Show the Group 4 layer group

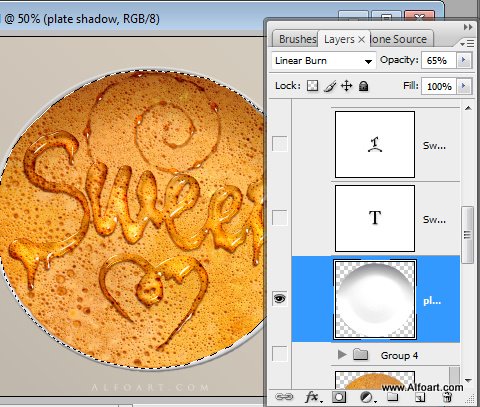pos(280,354)
